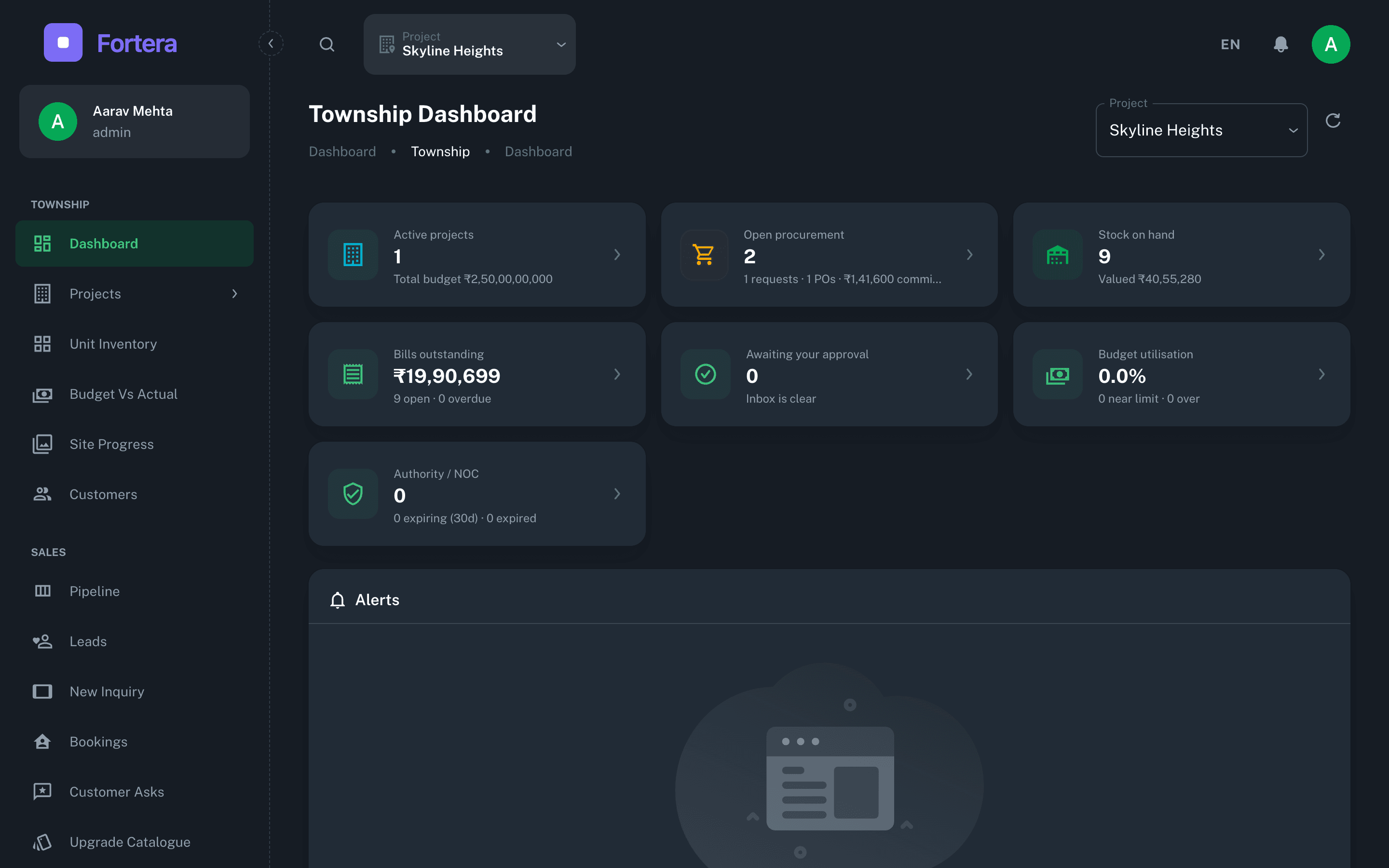This screenshot has width=1389, height=868.
Task: Collapse the sidebar with the arrow button
Action: (271, 43)
